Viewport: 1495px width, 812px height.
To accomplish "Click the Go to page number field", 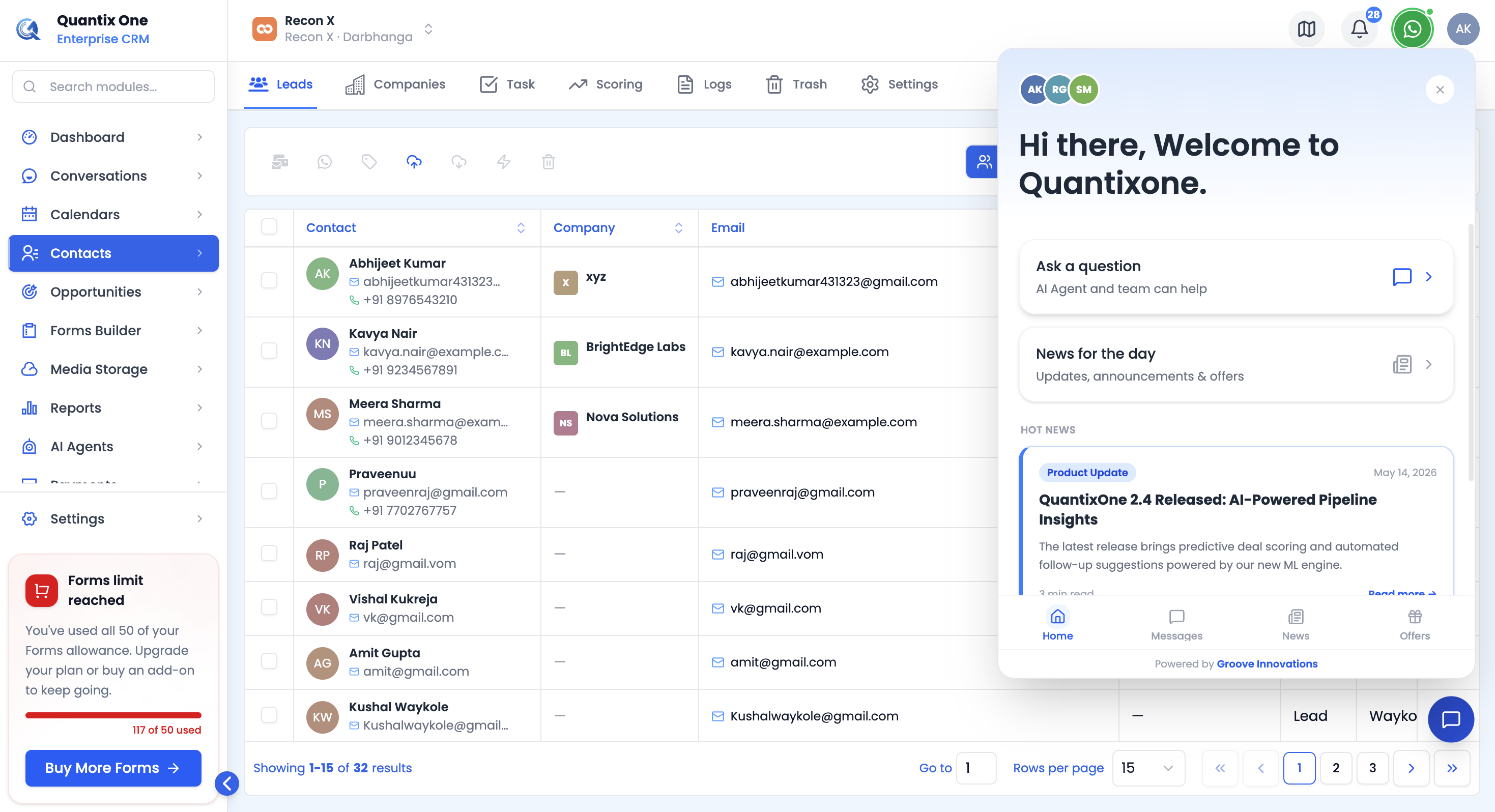I will (976, 768).
